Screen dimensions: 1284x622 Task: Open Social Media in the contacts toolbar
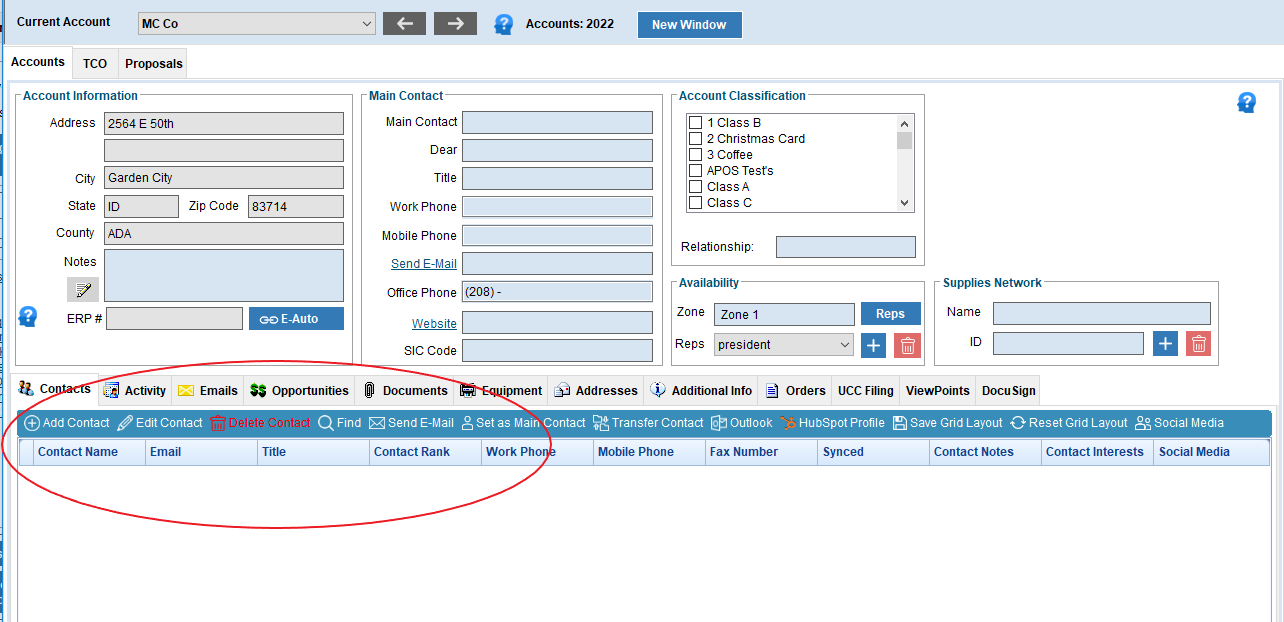1180,423
